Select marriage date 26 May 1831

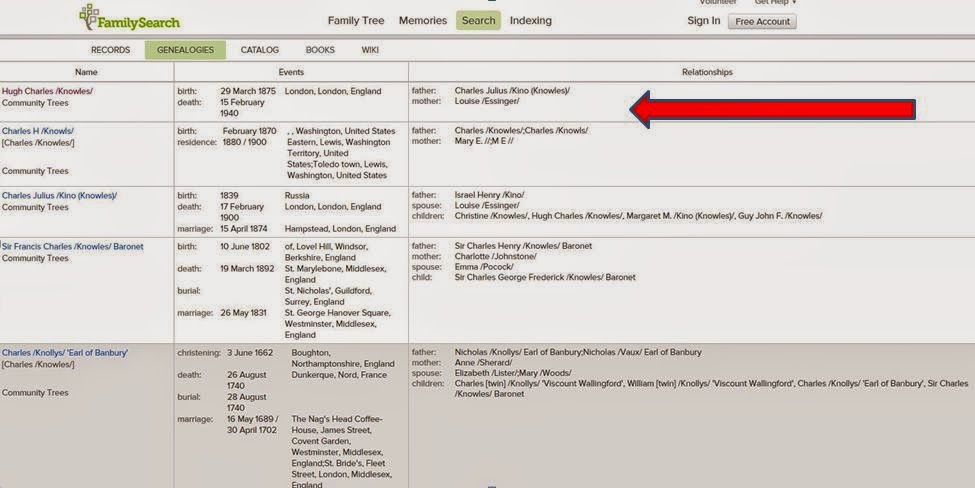coord(243,313)
